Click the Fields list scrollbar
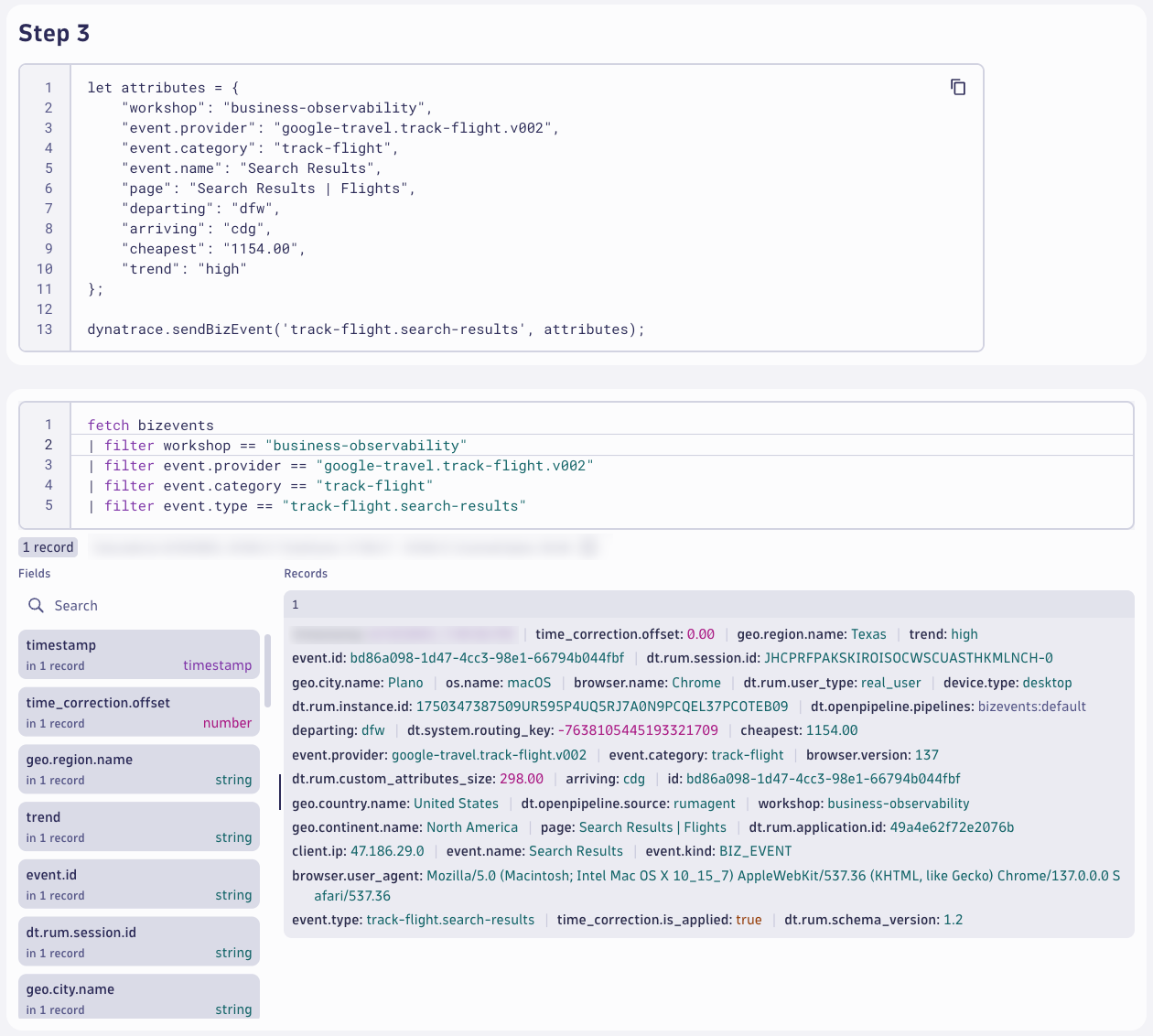The width and height of the screenshot is (1153, 1036). [268, 670]
